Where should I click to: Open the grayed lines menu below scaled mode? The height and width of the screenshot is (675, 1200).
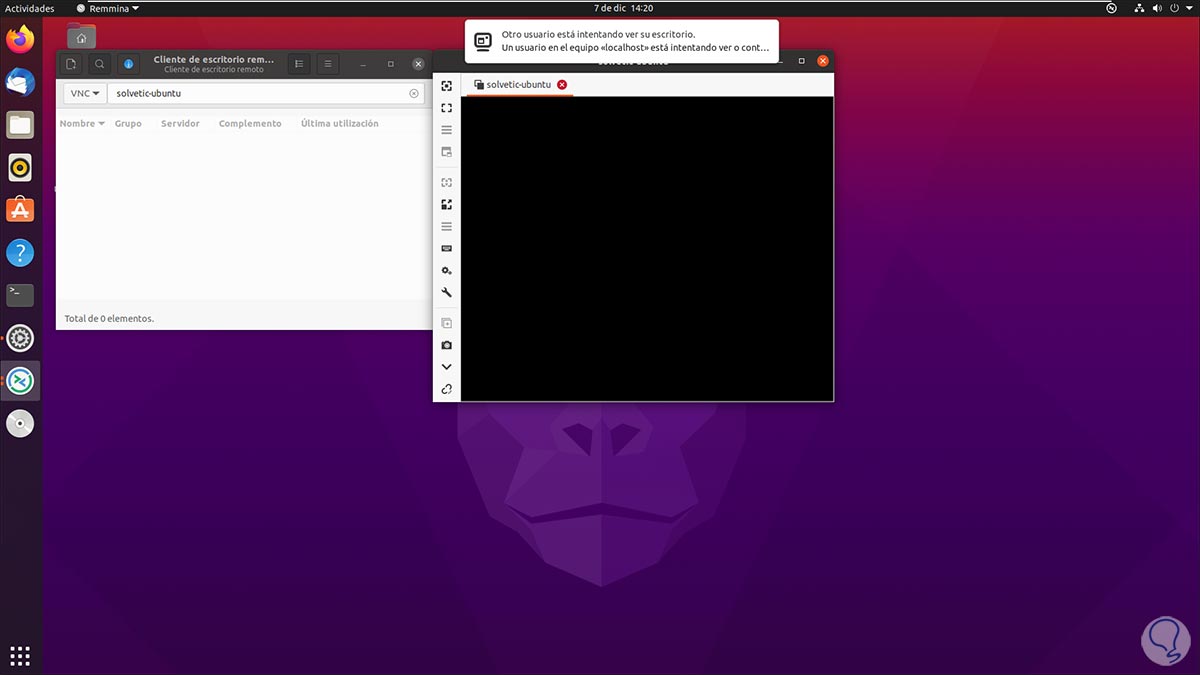(447, 227)
